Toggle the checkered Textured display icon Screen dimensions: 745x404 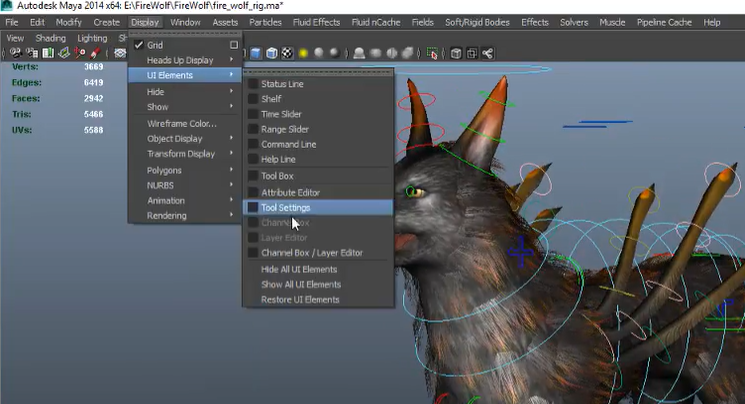pyautogui.click(x=287, y=53)
